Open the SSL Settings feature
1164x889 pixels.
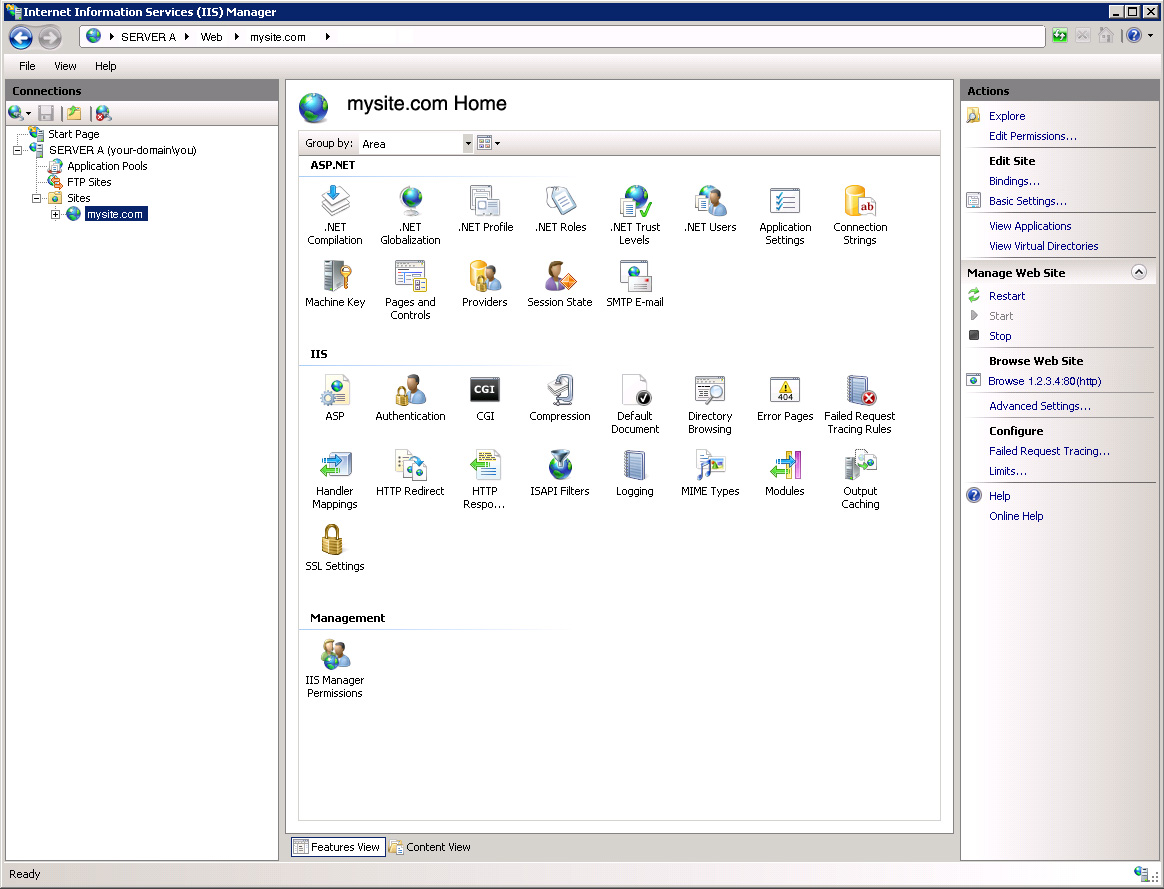tap(335, 548)
